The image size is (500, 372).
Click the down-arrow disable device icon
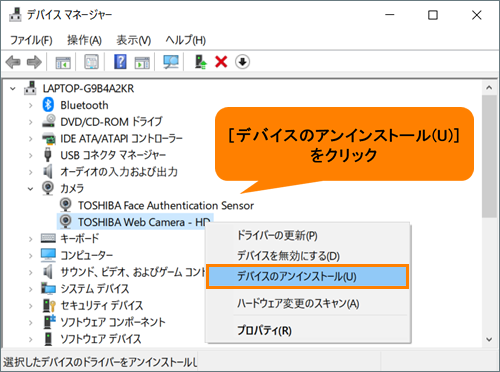242,62
